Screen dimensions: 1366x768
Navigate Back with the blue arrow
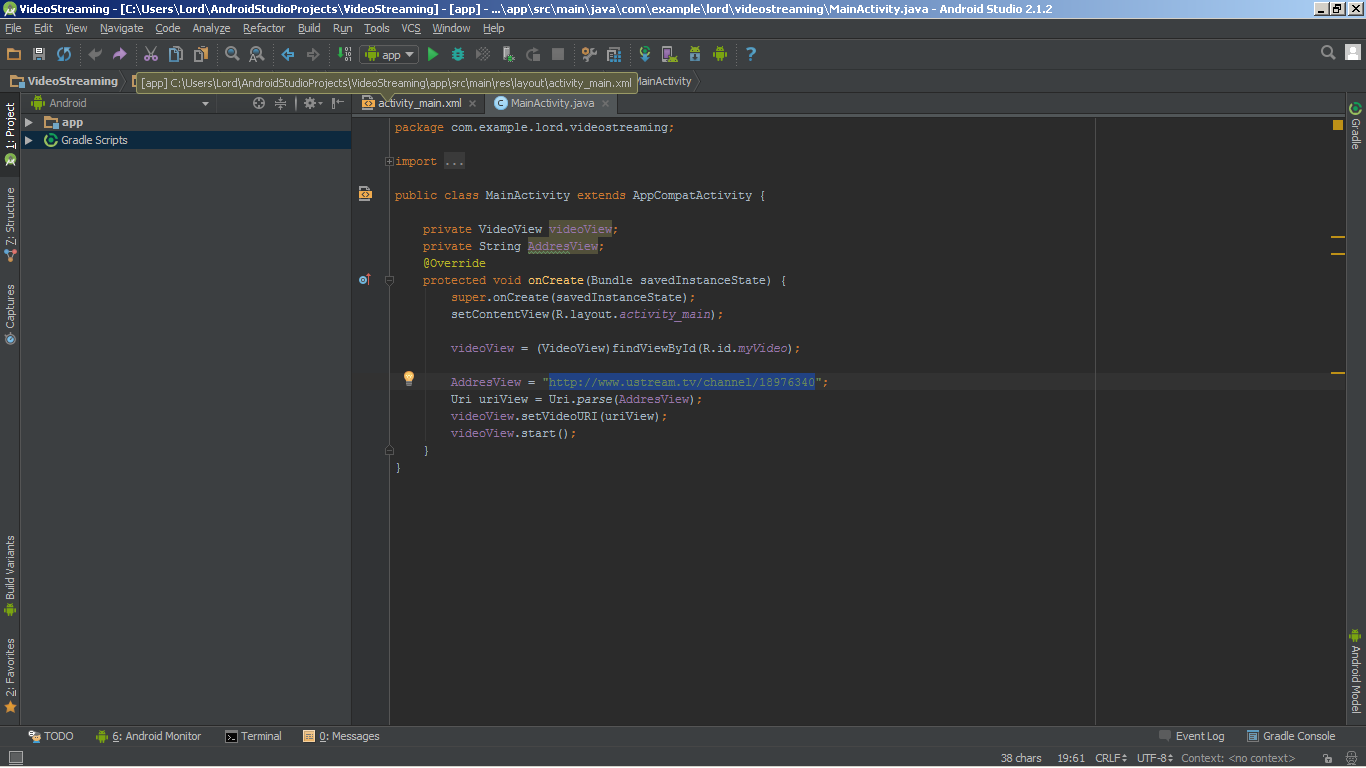pyautogui.click(x=288, y=54)
